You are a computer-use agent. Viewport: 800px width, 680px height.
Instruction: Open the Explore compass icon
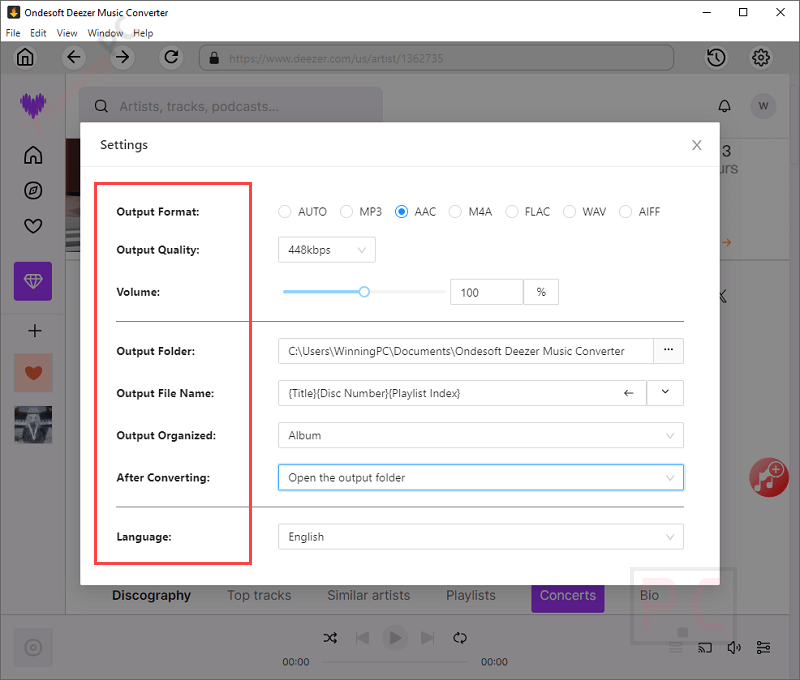[x=33, y=191]
